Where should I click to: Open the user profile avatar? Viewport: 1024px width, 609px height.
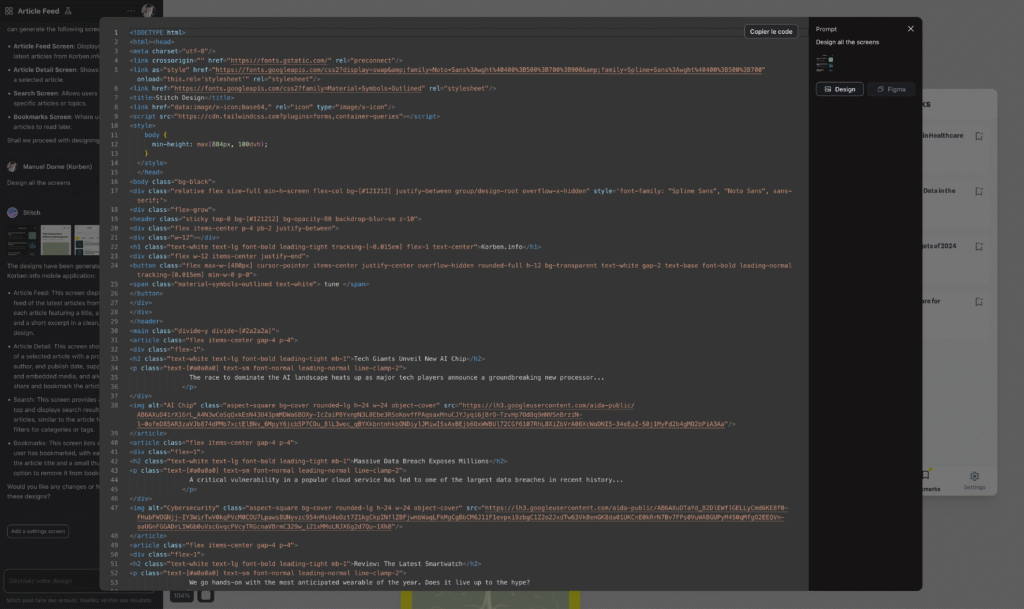coord(148,10)
